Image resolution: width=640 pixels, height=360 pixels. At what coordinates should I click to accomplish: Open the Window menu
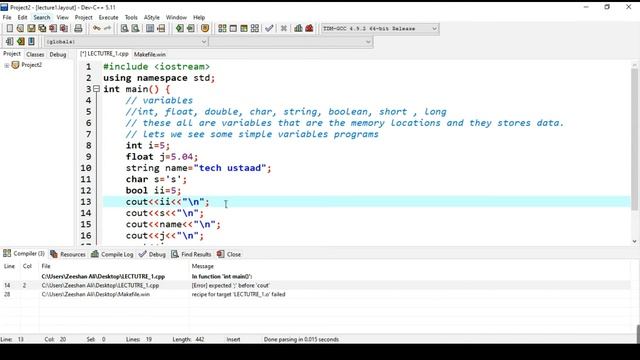click(x=176, y=17)
